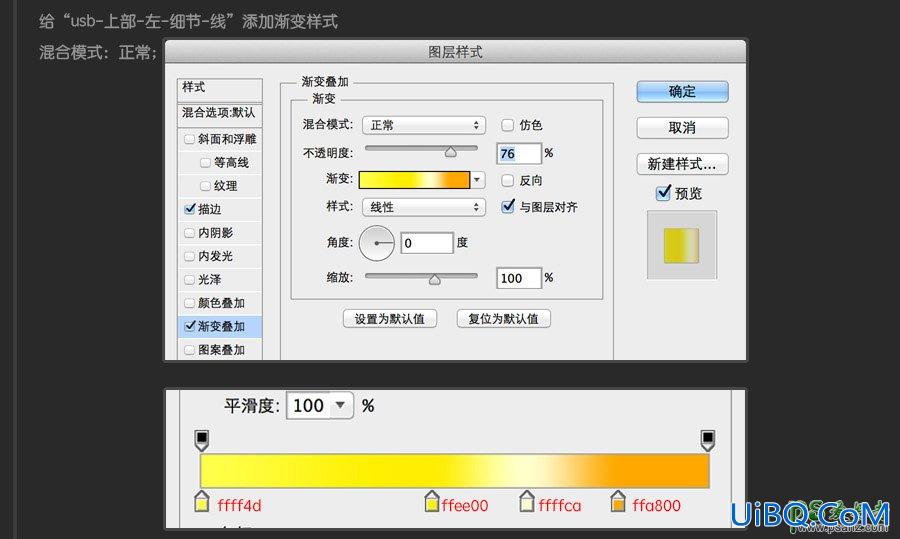Enable the 内发光 inner glow checkbox
900x539 pixels.
pyautogui.click(x=189, y=256)
